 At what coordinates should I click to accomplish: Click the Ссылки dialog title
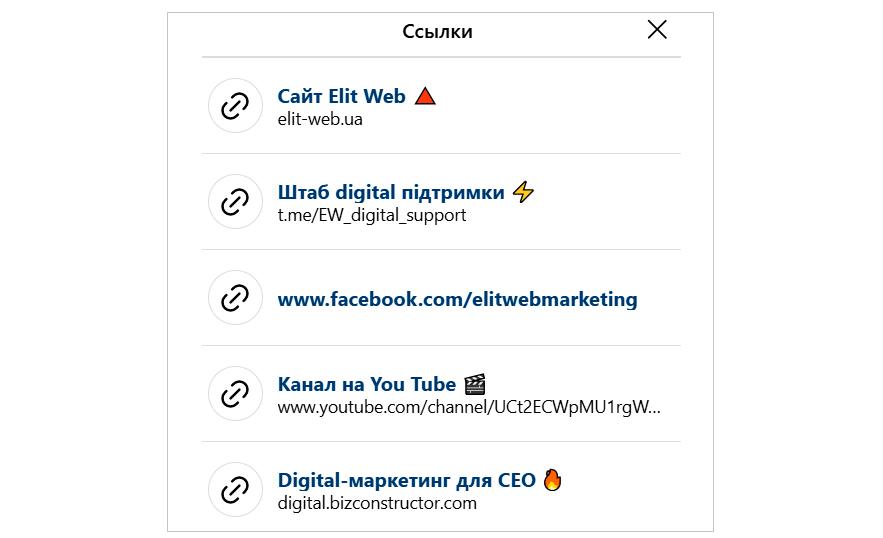point(437,32)
